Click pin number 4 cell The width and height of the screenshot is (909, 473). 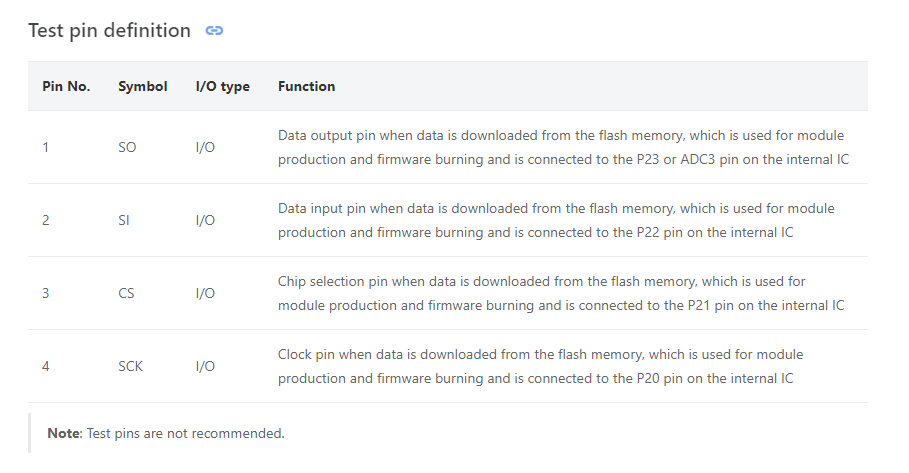[x=45, y=366]
